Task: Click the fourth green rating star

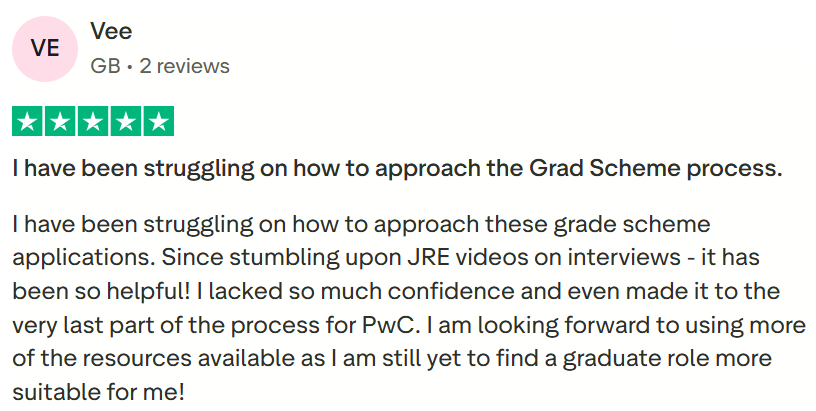Action: [x=126, y=122]
